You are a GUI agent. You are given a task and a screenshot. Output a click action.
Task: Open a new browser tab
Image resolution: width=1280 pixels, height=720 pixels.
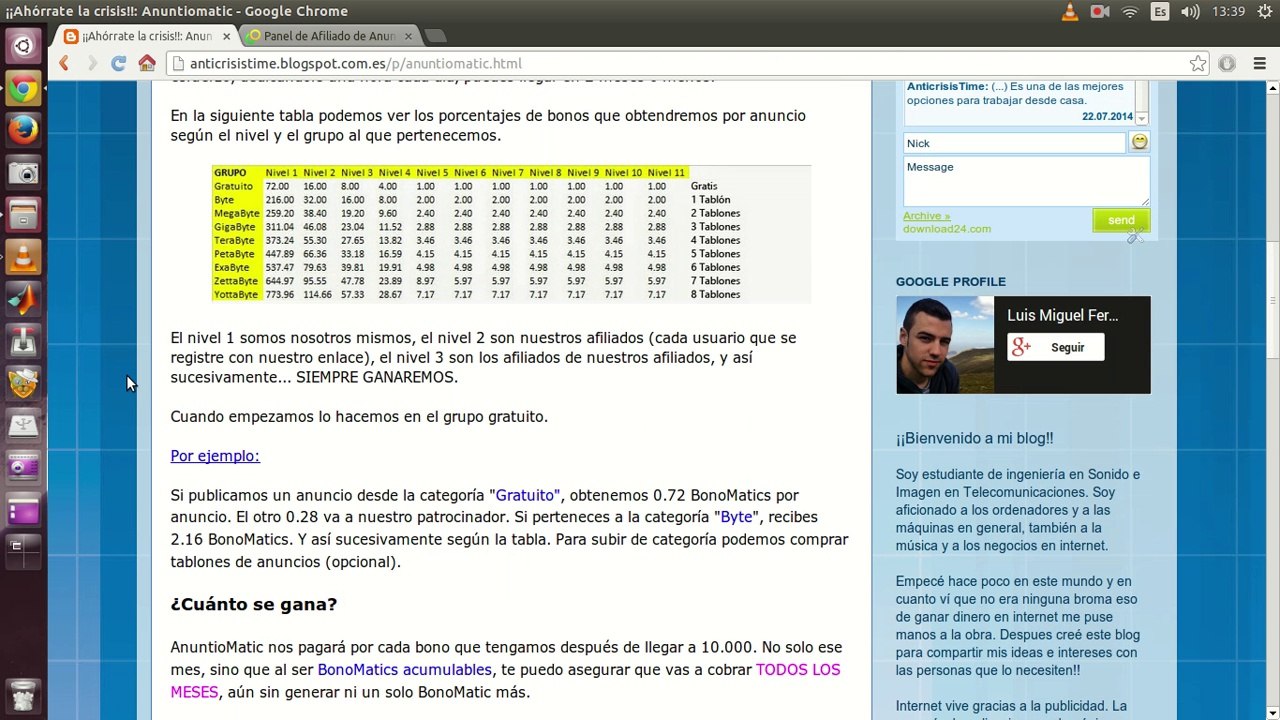(435, 36)
